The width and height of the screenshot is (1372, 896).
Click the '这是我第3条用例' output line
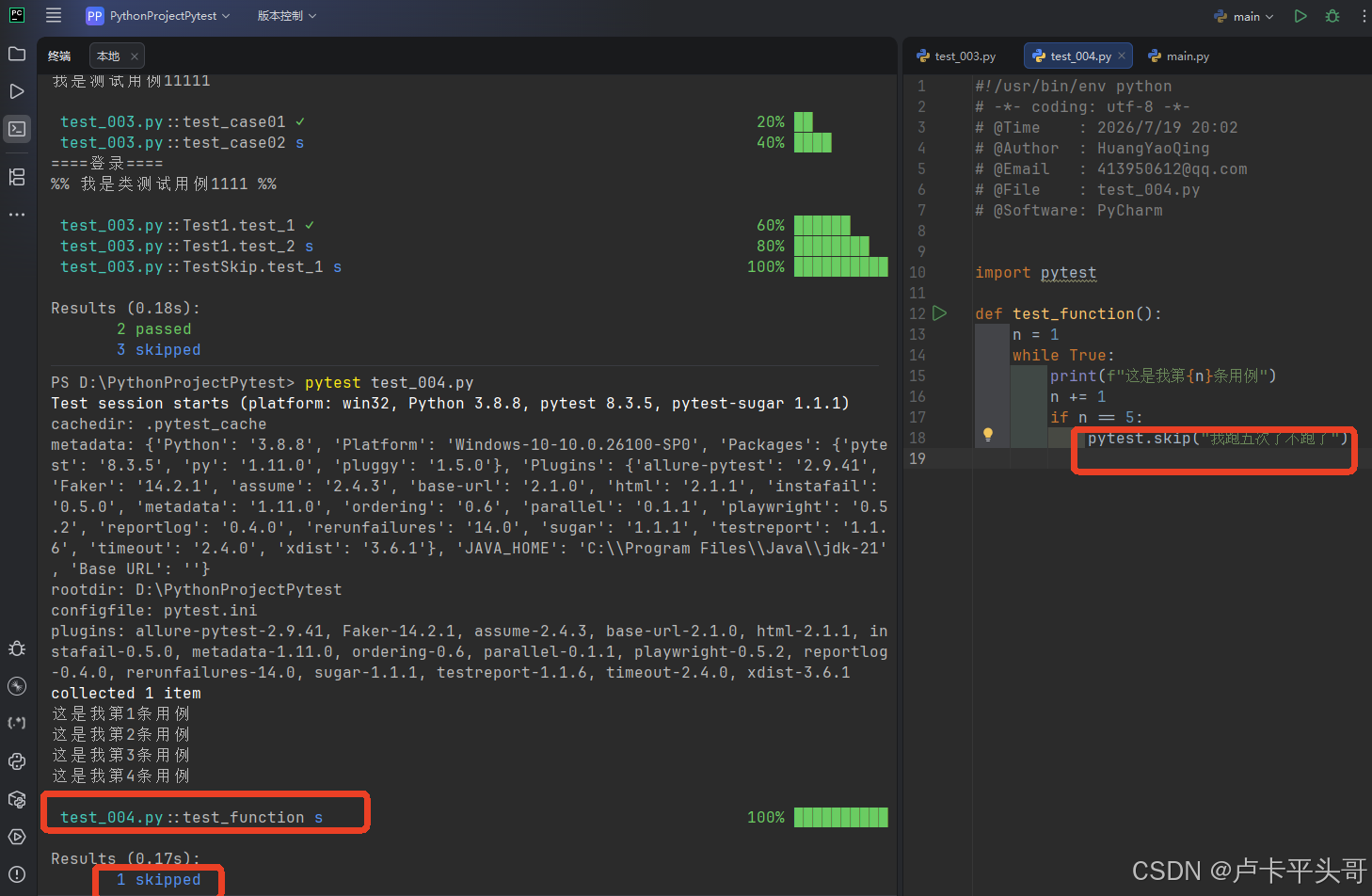point(121,756)
